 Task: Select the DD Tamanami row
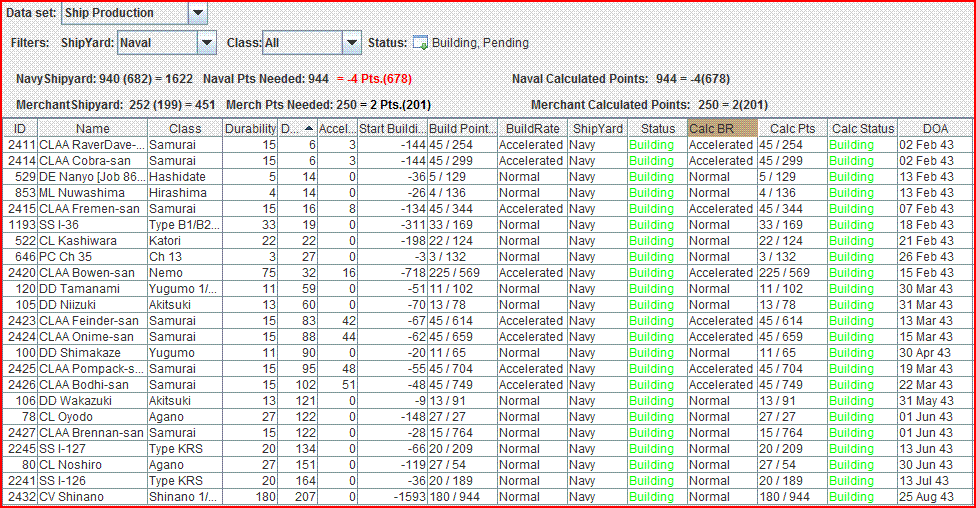(x=488, y=289)
